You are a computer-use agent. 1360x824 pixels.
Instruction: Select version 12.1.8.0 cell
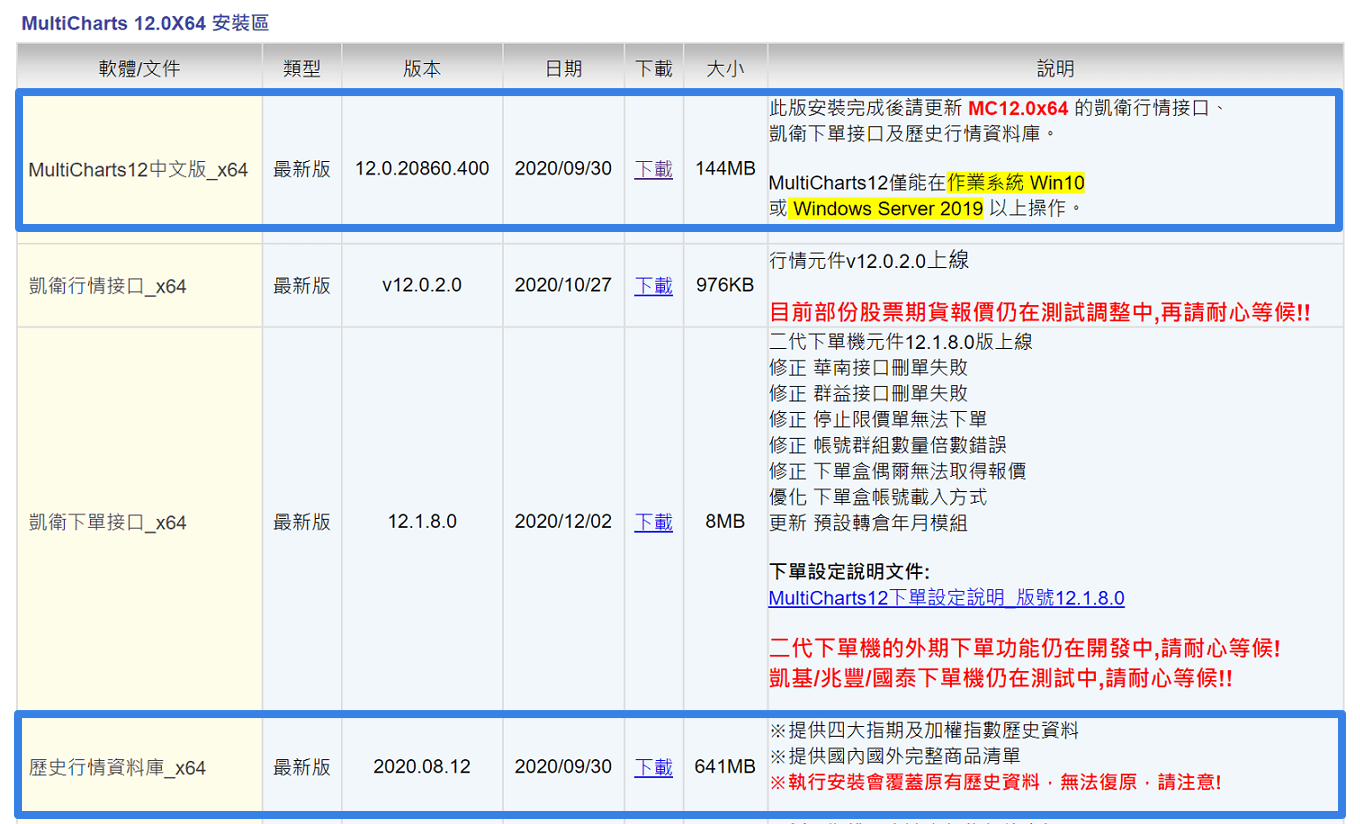pos(422,521)
